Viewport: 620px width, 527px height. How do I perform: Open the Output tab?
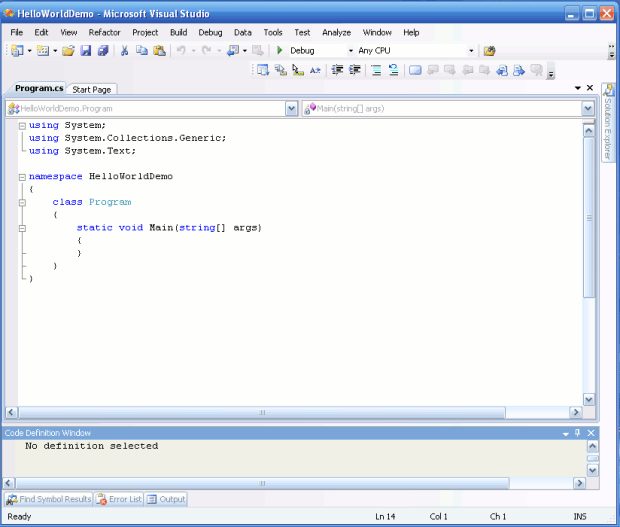pyautogui.click(x=166, y=499)
